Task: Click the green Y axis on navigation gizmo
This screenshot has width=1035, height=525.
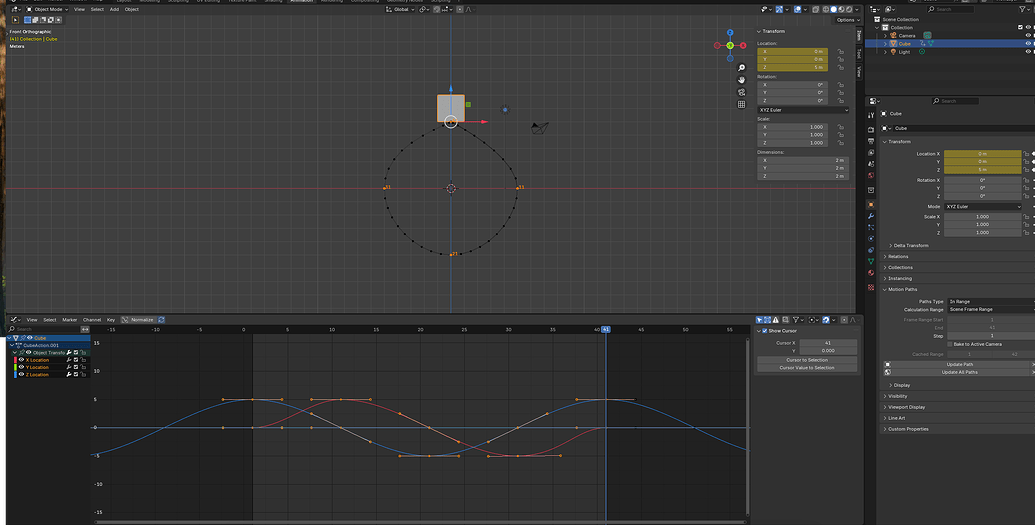Action: pos(730,46)
